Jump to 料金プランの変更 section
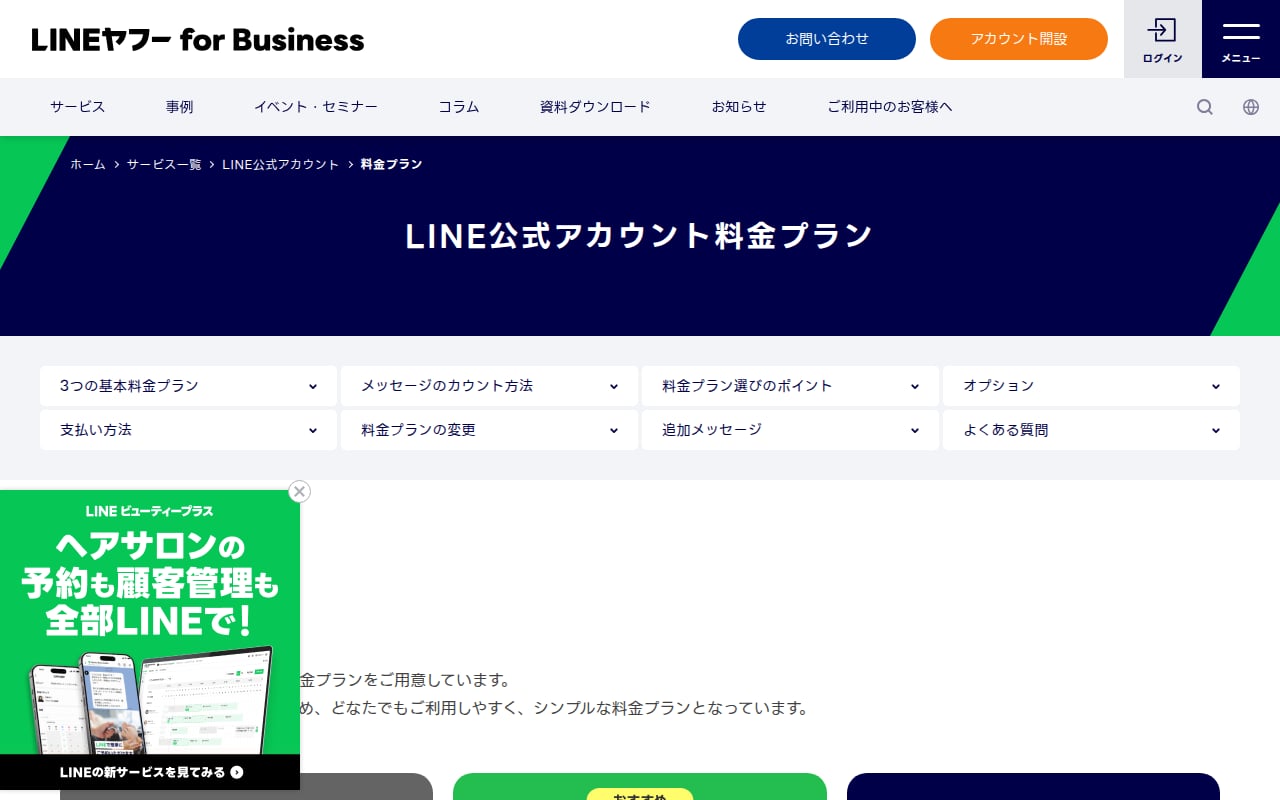The image size is (1280, 800). point(489,430)
